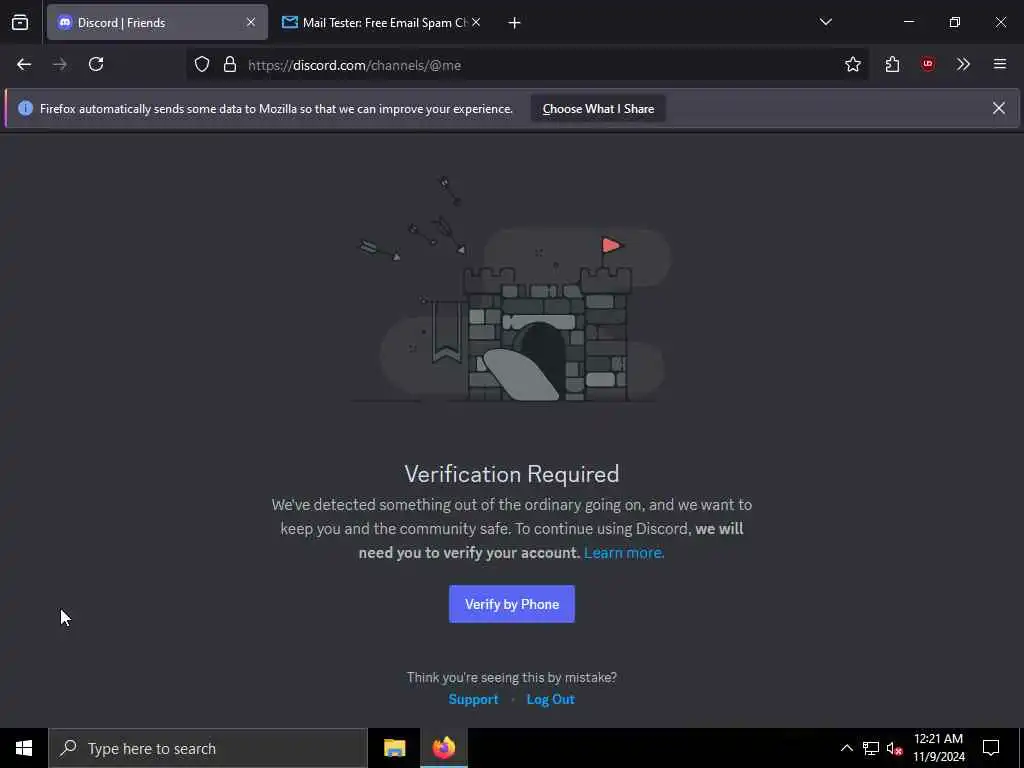Go forward one page
The height and width of the screenshot is (768, 1024).
(60, 65)
